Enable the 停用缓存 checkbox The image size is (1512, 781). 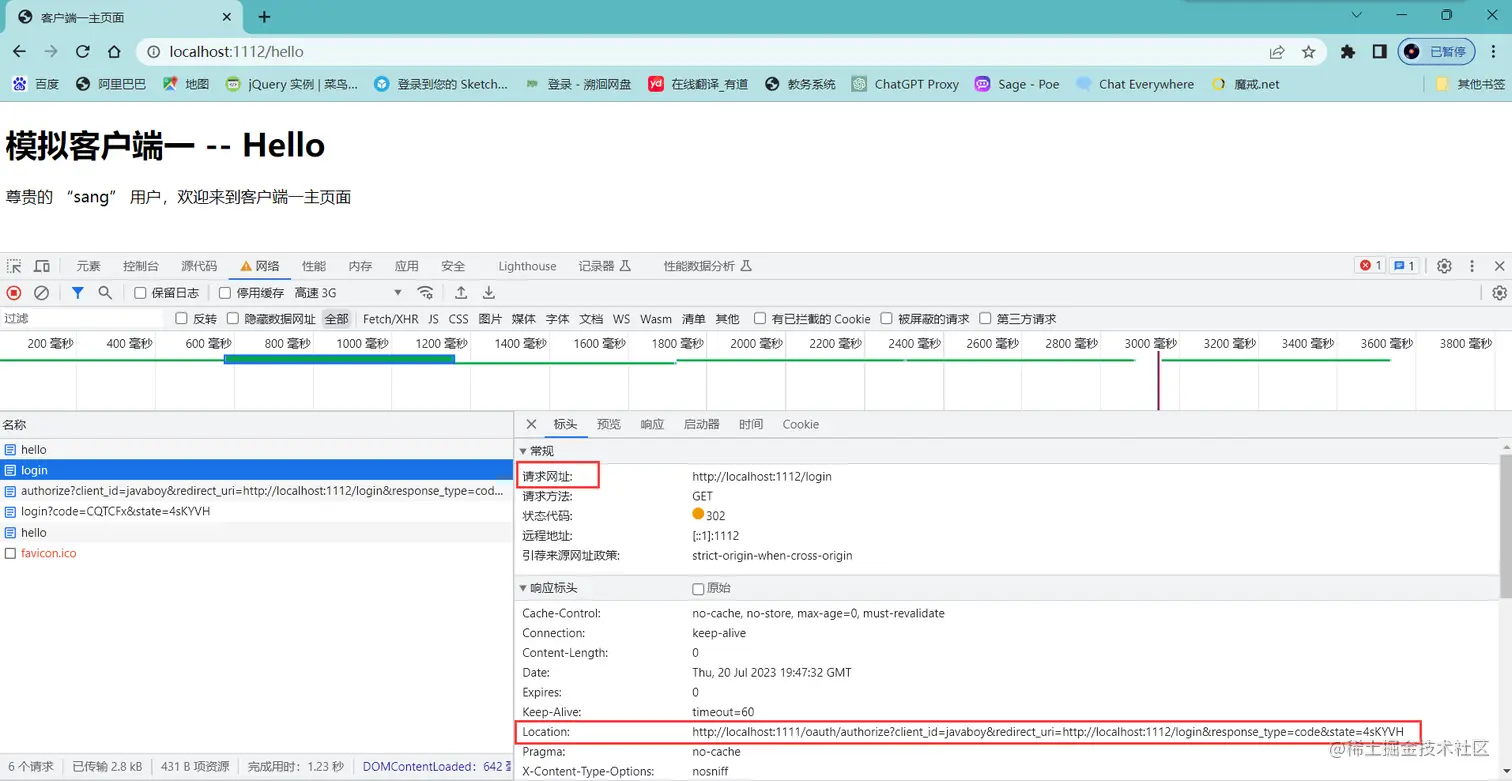click(225, 293)
